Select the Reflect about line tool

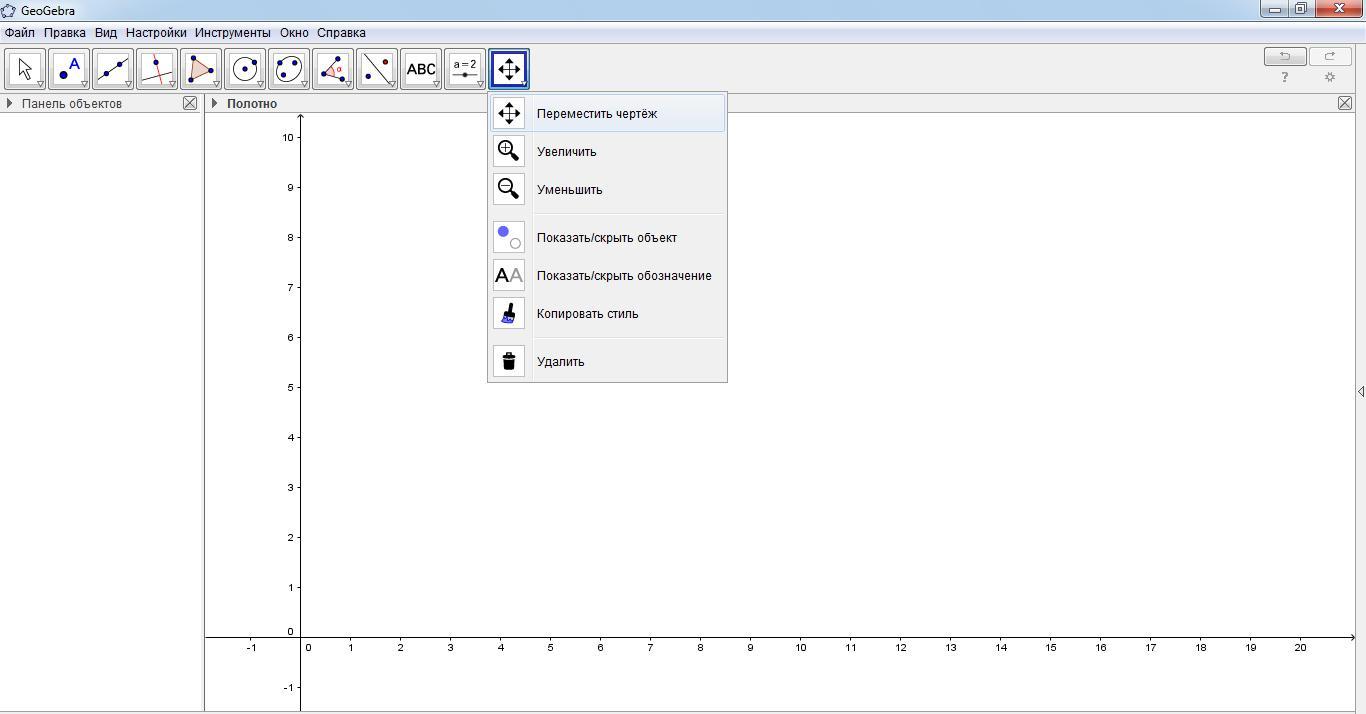[377, 69]
